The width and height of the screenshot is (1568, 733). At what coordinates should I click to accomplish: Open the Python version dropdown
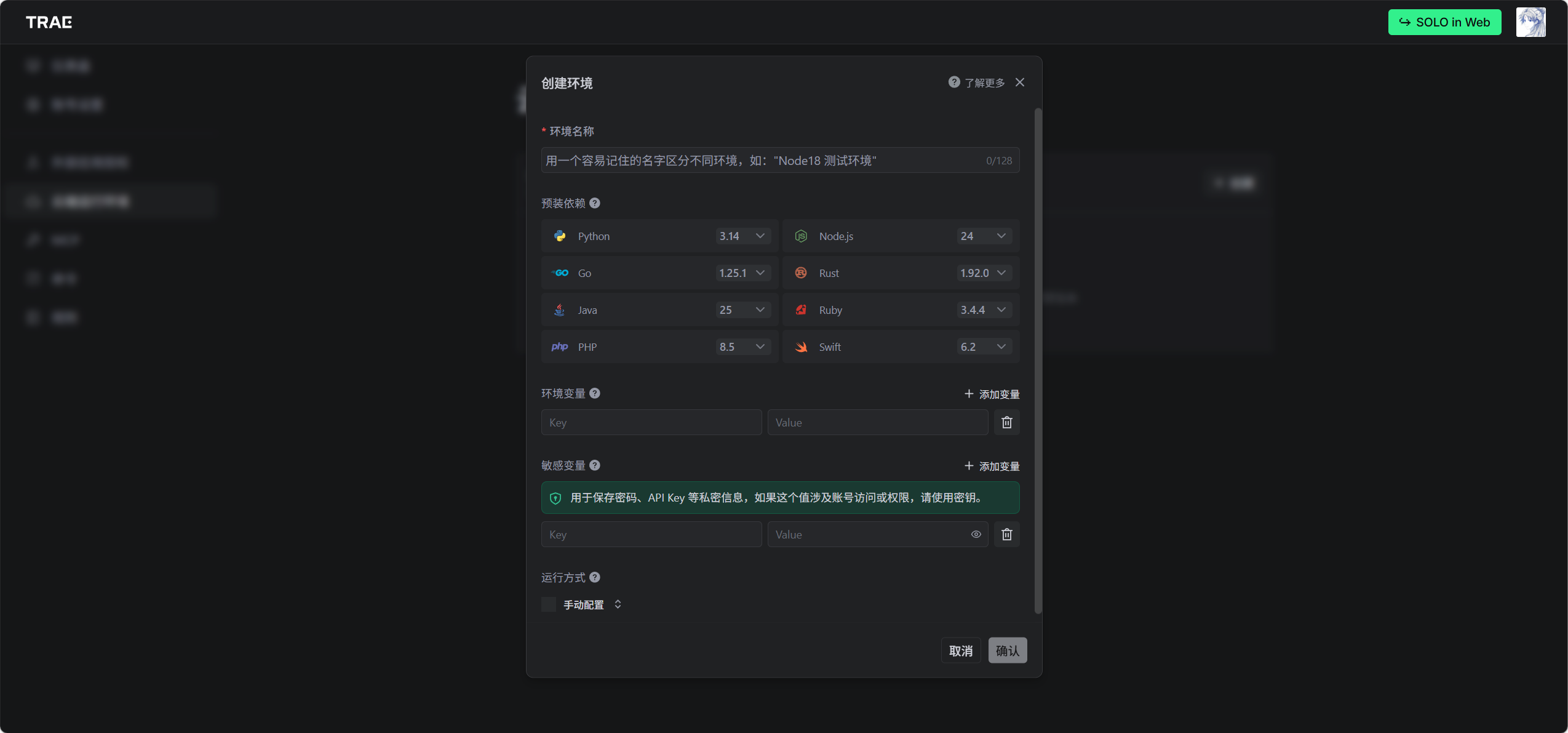point(742,236)
